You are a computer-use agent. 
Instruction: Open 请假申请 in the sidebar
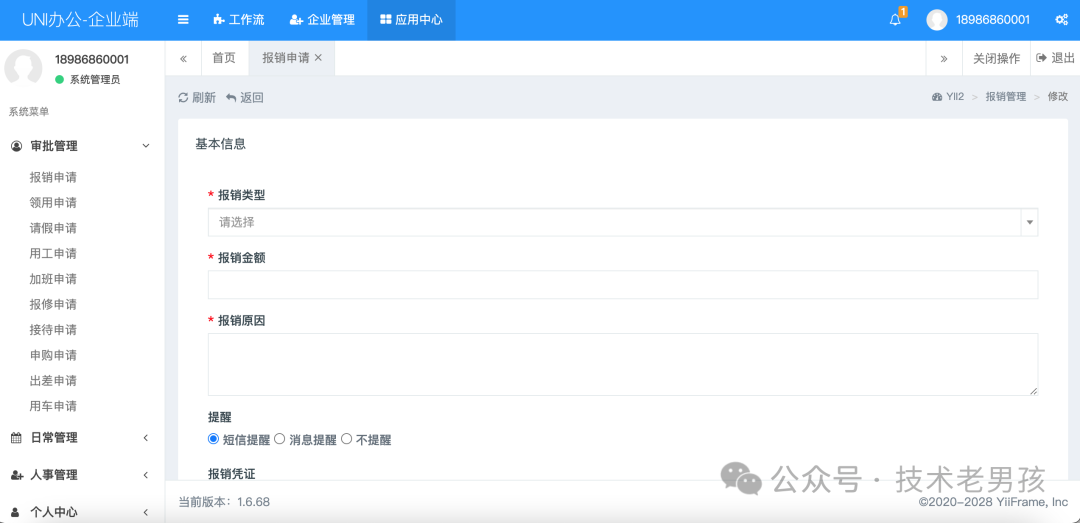pos(53,228)
